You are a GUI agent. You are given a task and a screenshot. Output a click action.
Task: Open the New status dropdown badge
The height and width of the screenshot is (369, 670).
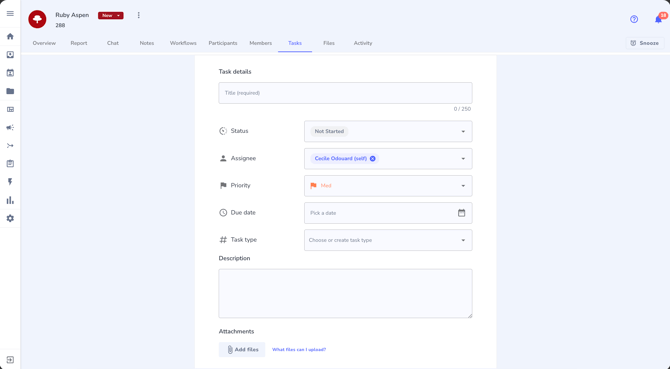pyautogui.click(x=111, y=15)
